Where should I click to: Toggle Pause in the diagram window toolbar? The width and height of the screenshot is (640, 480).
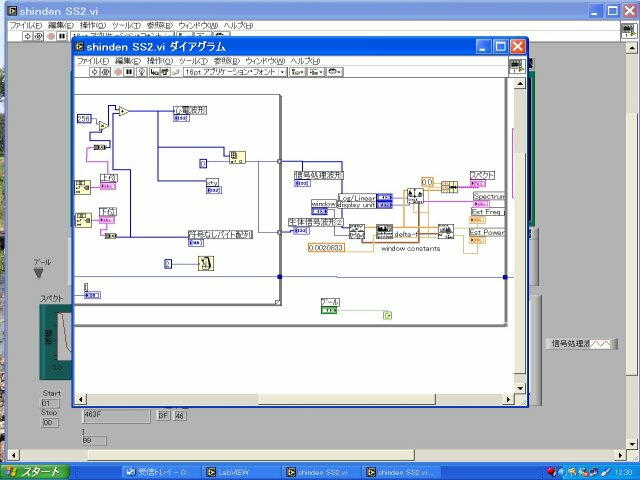click(129, 72)
